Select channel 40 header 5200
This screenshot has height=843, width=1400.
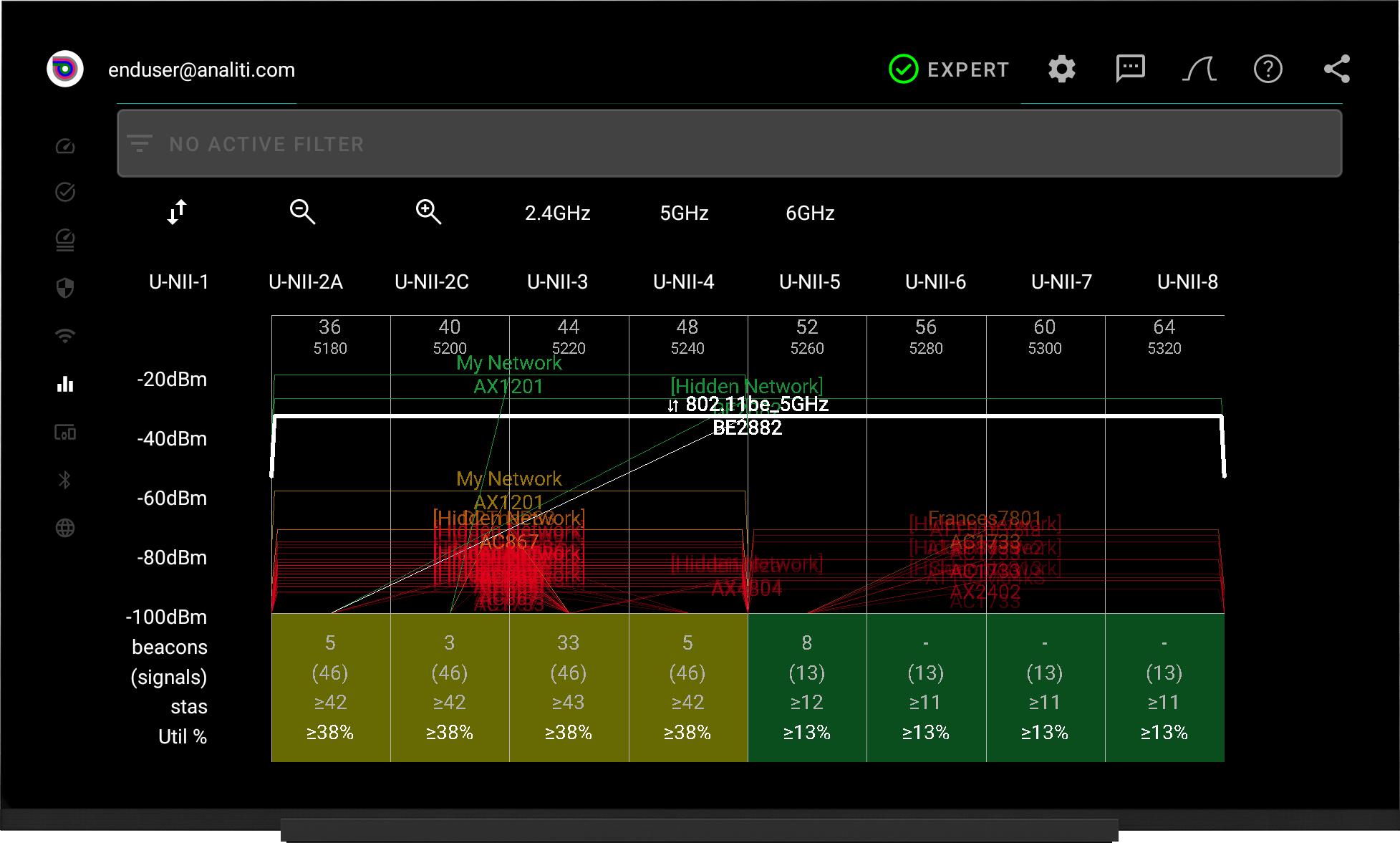[x=449, y=337]
